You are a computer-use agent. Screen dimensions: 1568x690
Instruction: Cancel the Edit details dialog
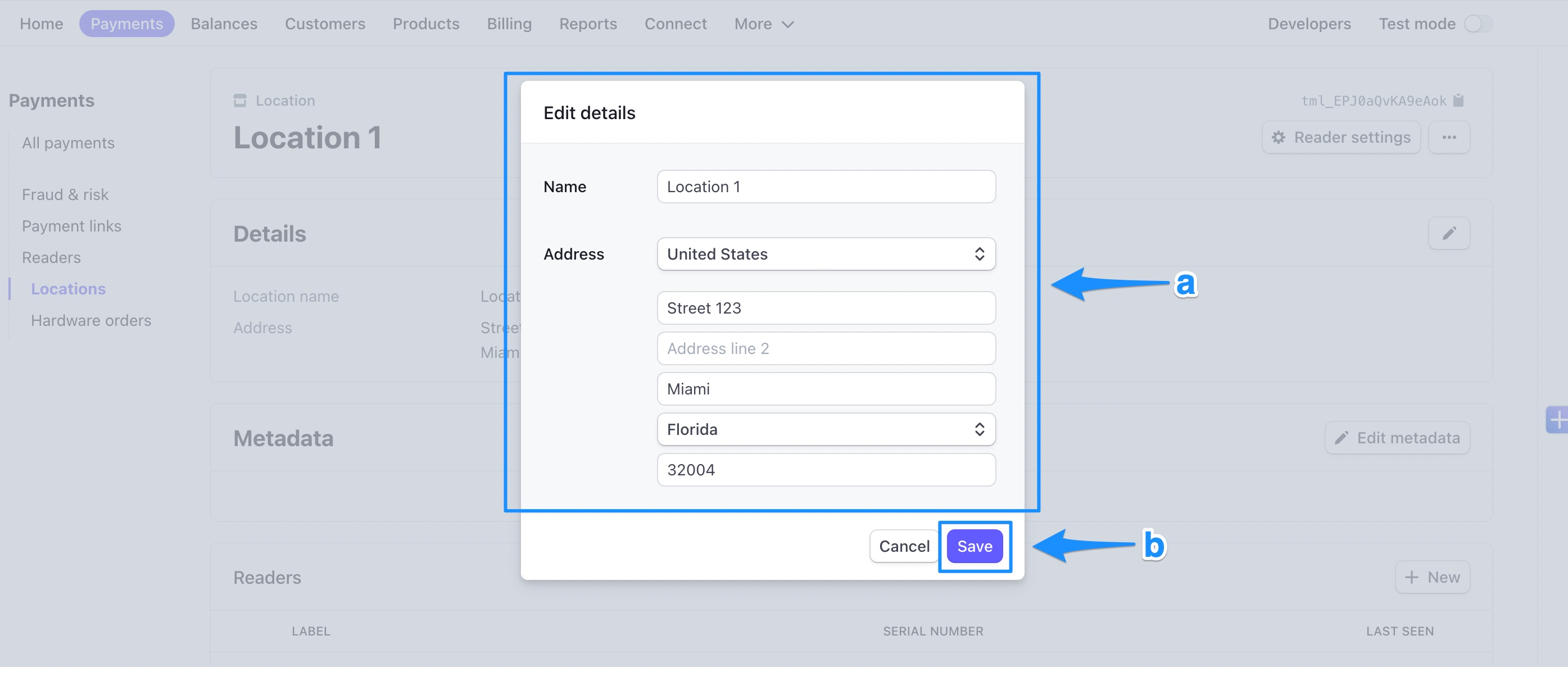pos(903,546)
